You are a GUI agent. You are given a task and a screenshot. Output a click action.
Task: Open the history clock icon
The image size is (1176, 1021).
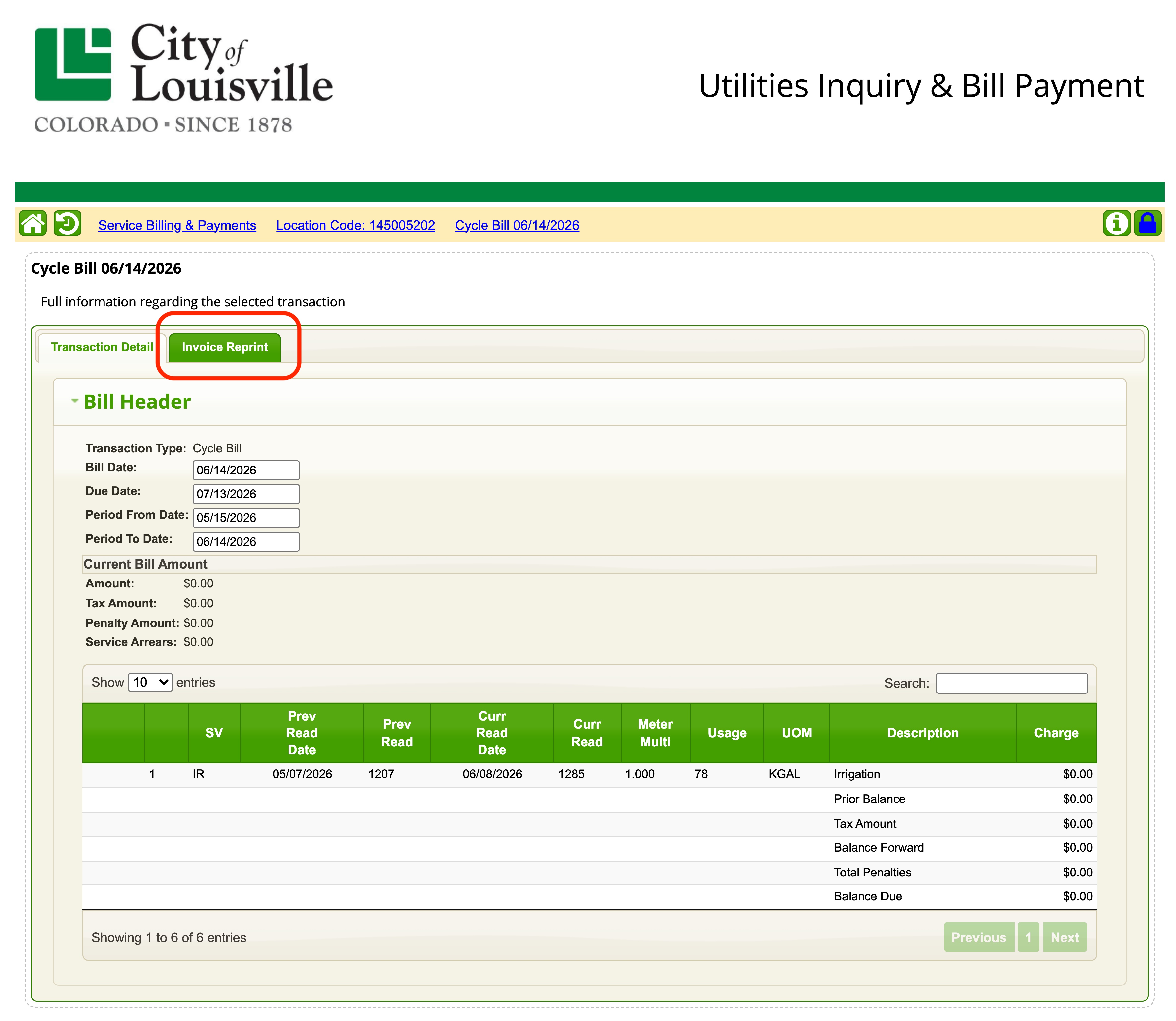click(67, 223)
